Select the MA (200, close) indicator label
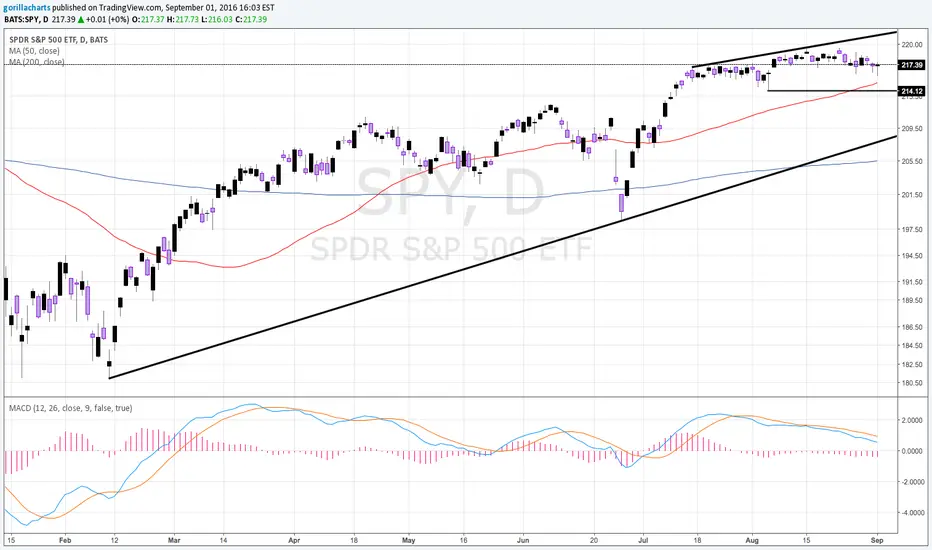The width and height of the screenshot is (932, 550). tap(36, 62)
